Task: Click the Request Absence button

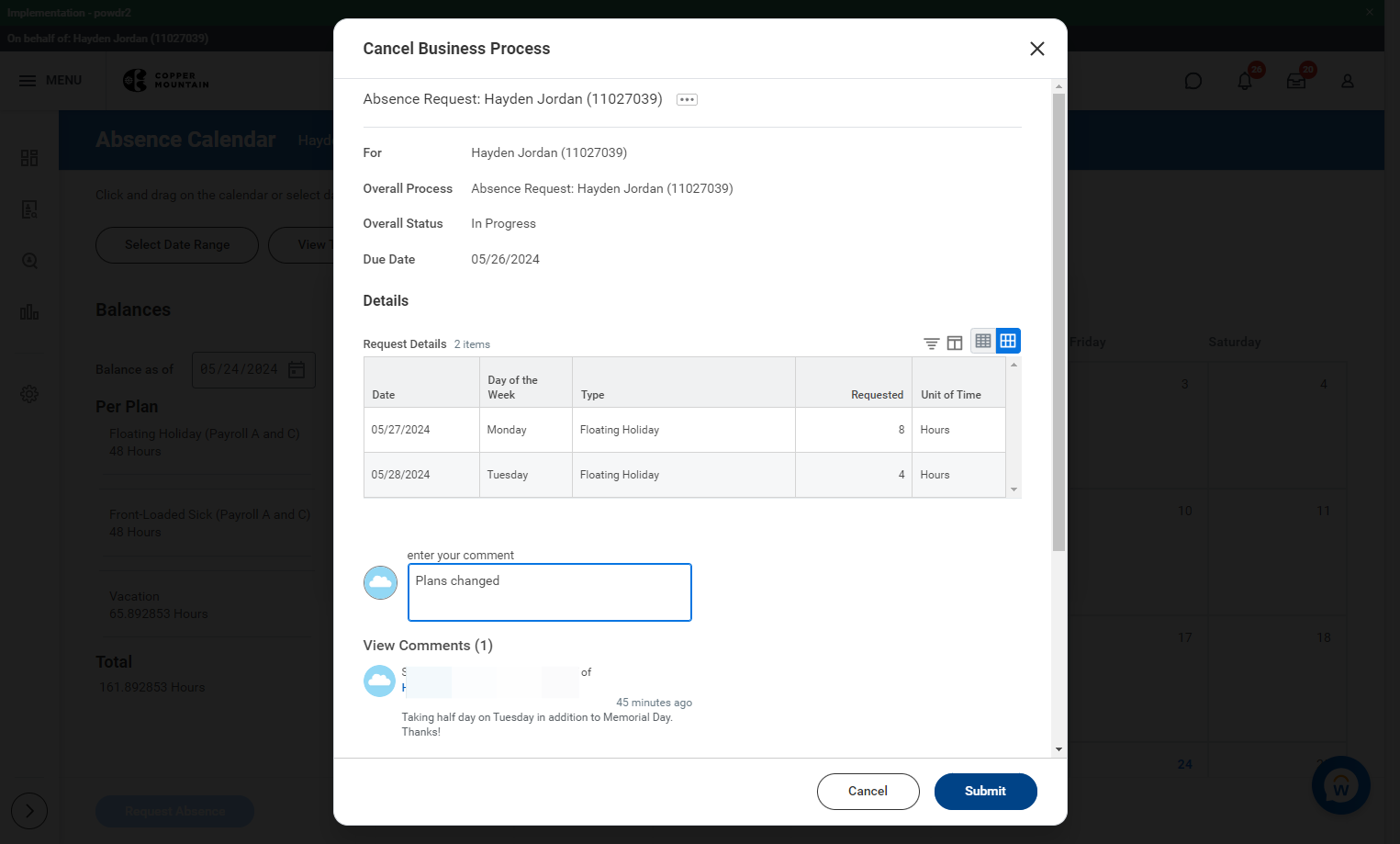Action: pos(174,811)
